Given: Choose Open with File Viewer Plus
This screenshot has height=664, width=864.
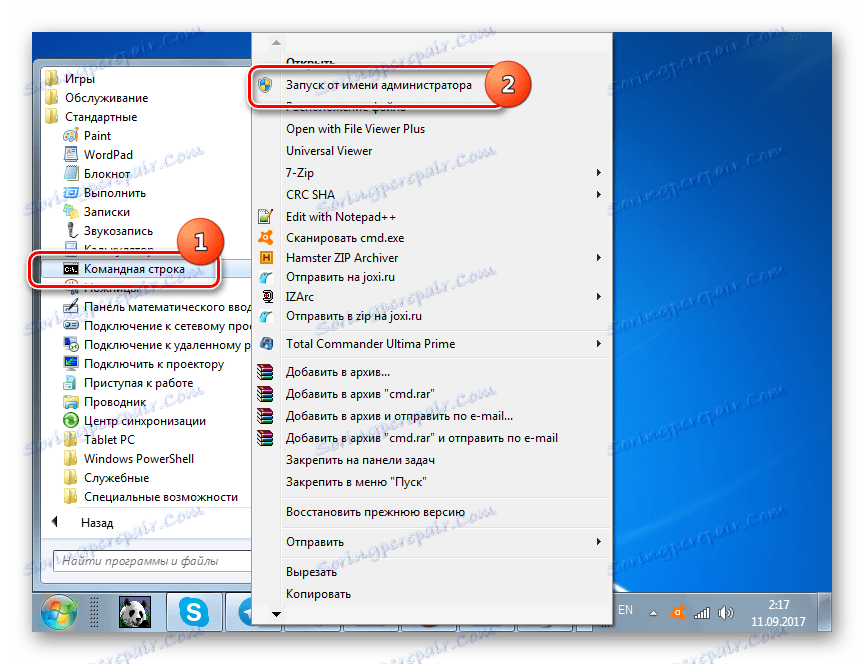Looking at the screenshot, I should 355,129.
